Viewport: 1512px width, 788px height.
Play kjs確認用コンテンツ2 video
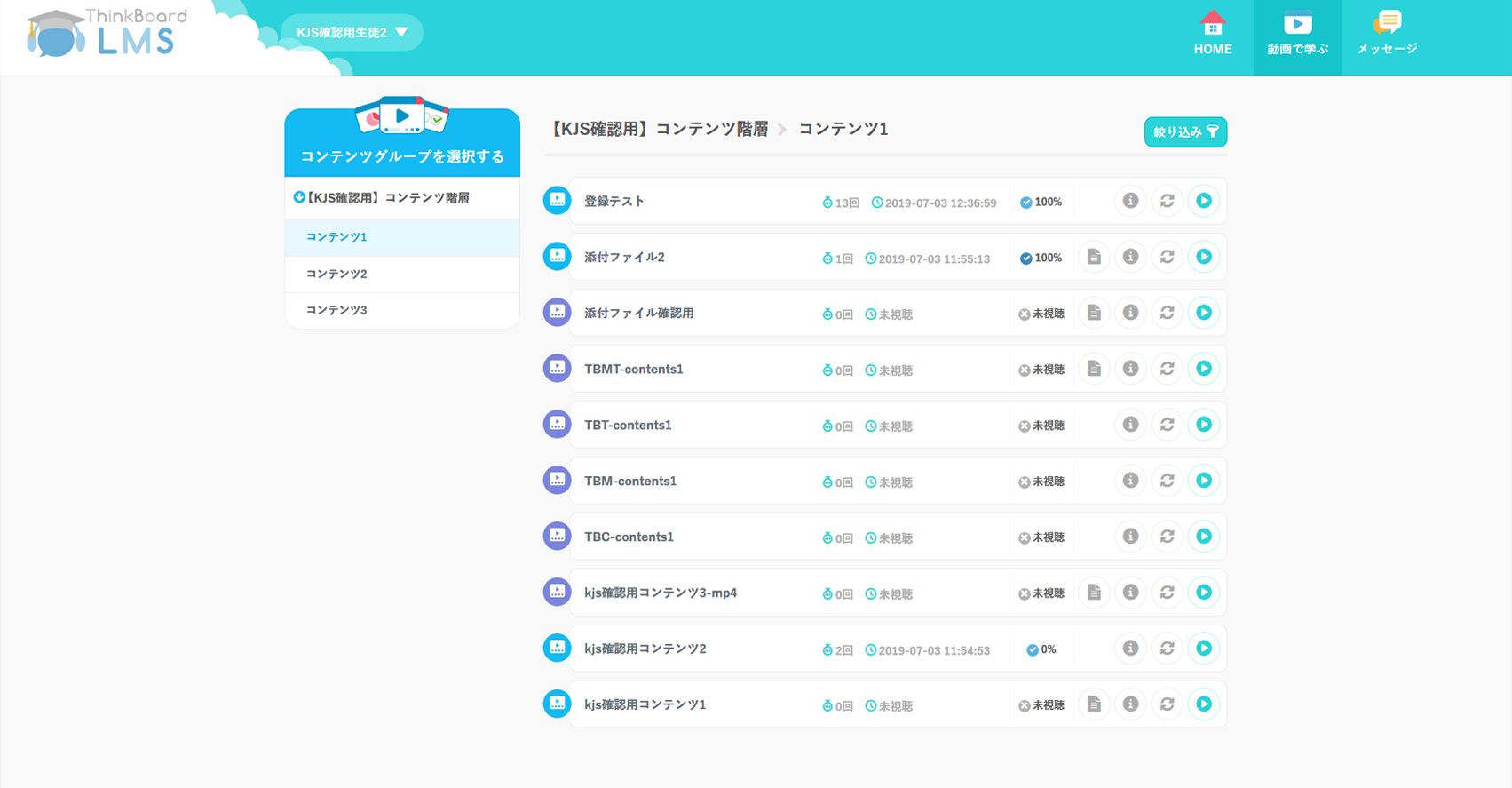[1204, 649]
